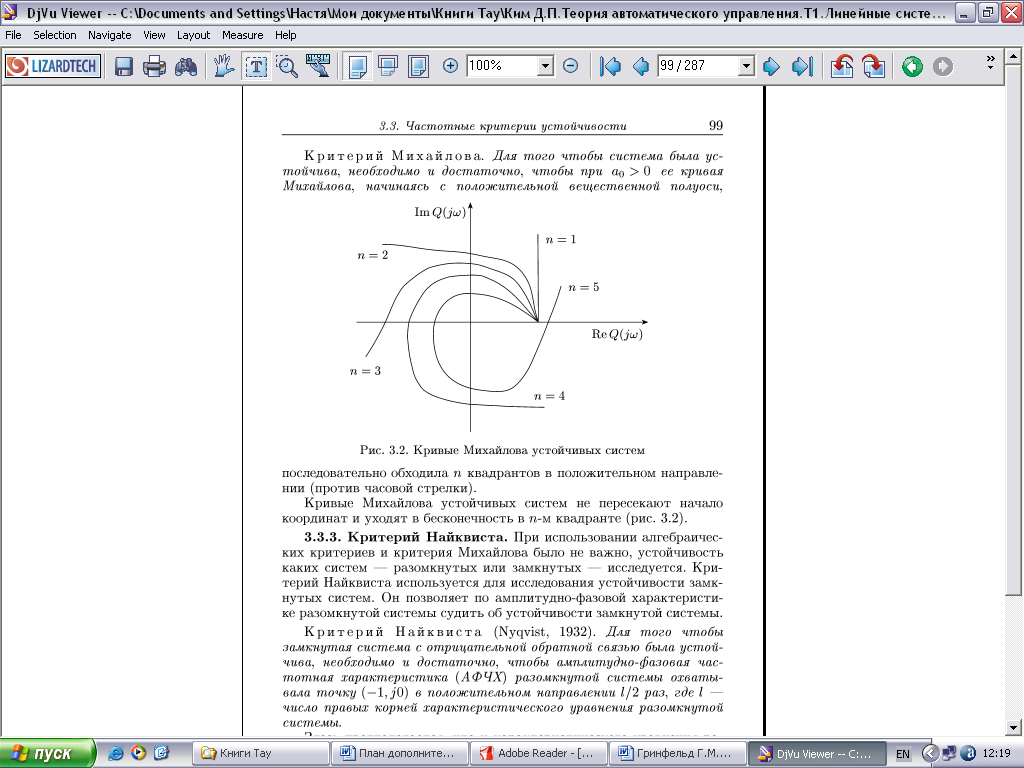
Task: Switch to single page layout
Action: pos(357,66)
